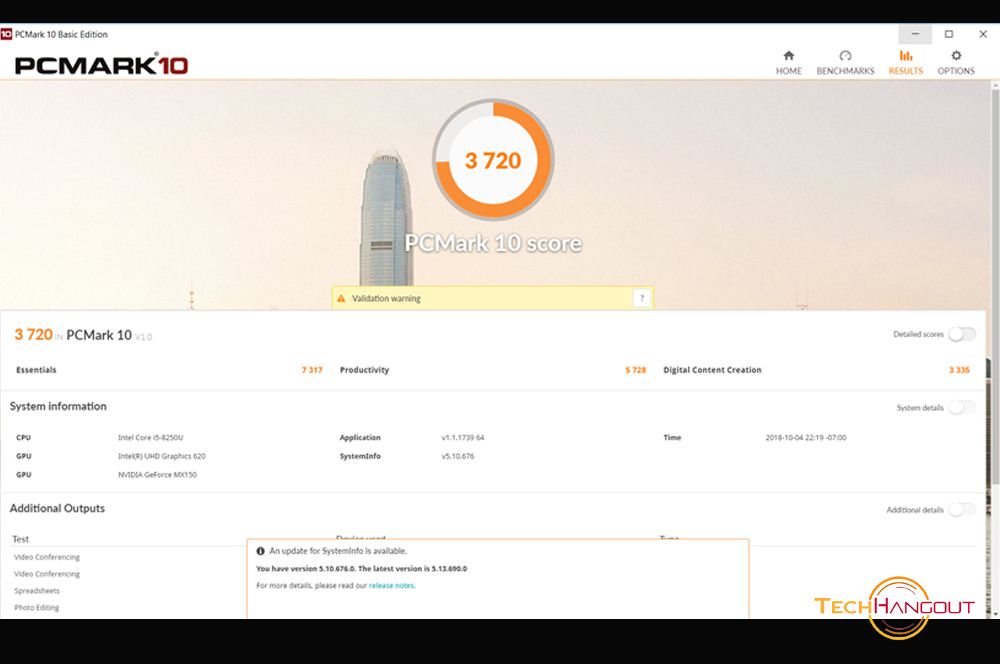Click the 3 720 in PCMark 10 heading
This screenshot has width=1000, height=664.
click(x=83, y=335)
